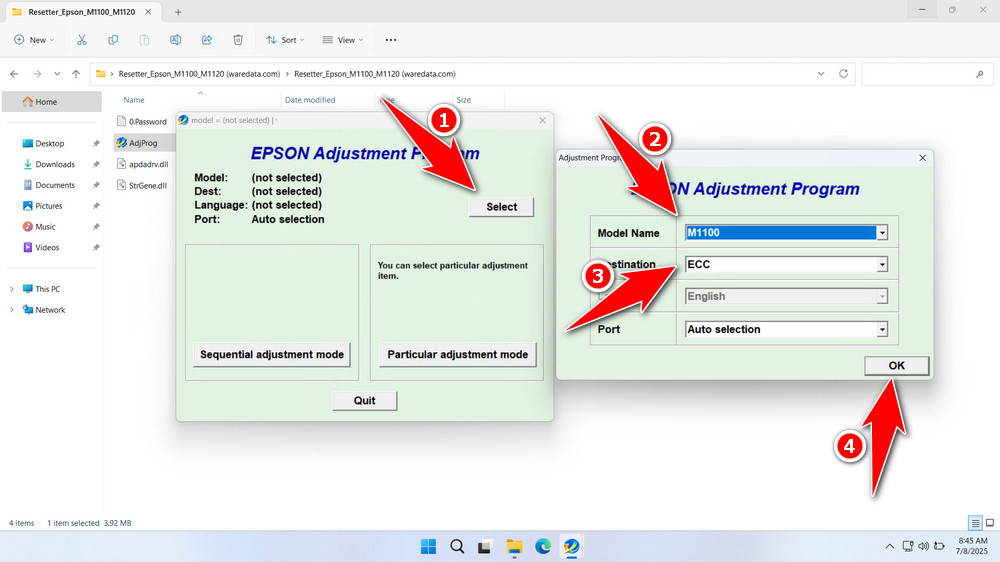The width and height of the screenshot is (1000, 562).
Task: Open the clock and date flyout
Action: pyautogui.click(x=971, y=546)
